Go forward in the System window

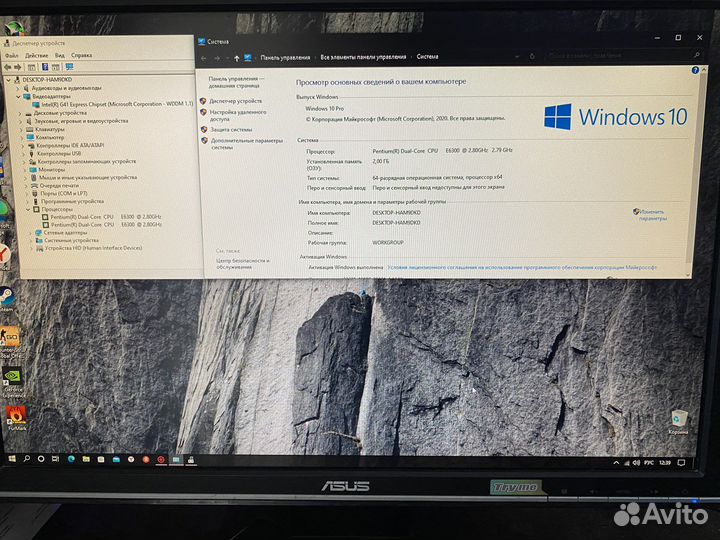click(x=217, y=58)
